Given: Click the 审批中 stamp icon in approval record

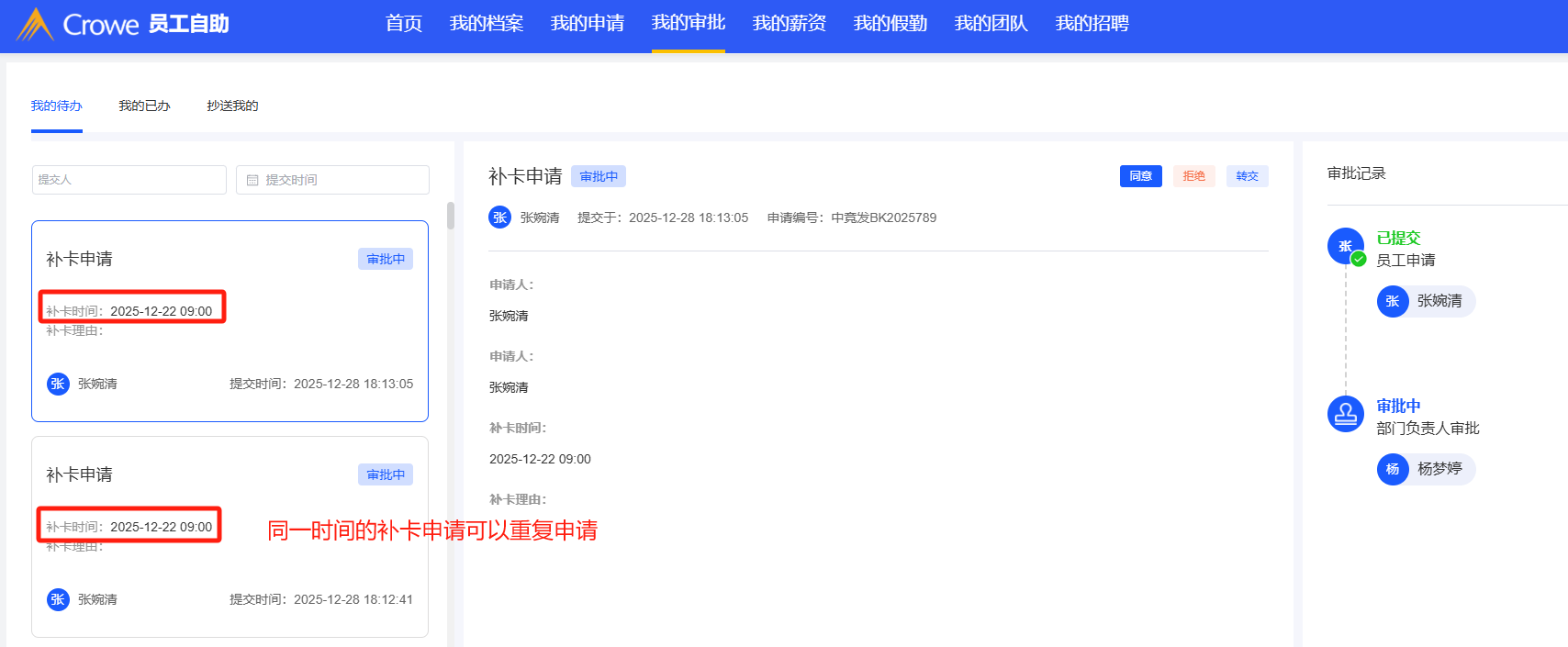Looking at the screenshot, I should click(x=1345, y=414).
